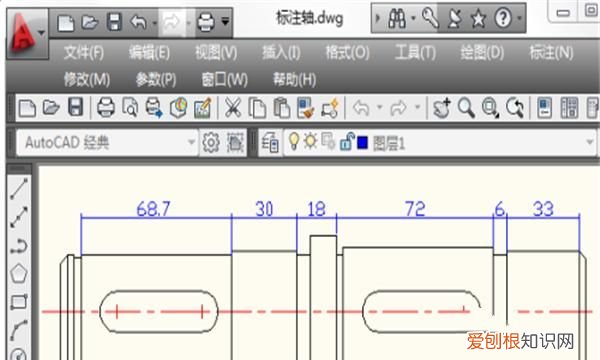Click Undo arrow in standard toolbar
Screen dimensions: 600x360
pos(361,108)
